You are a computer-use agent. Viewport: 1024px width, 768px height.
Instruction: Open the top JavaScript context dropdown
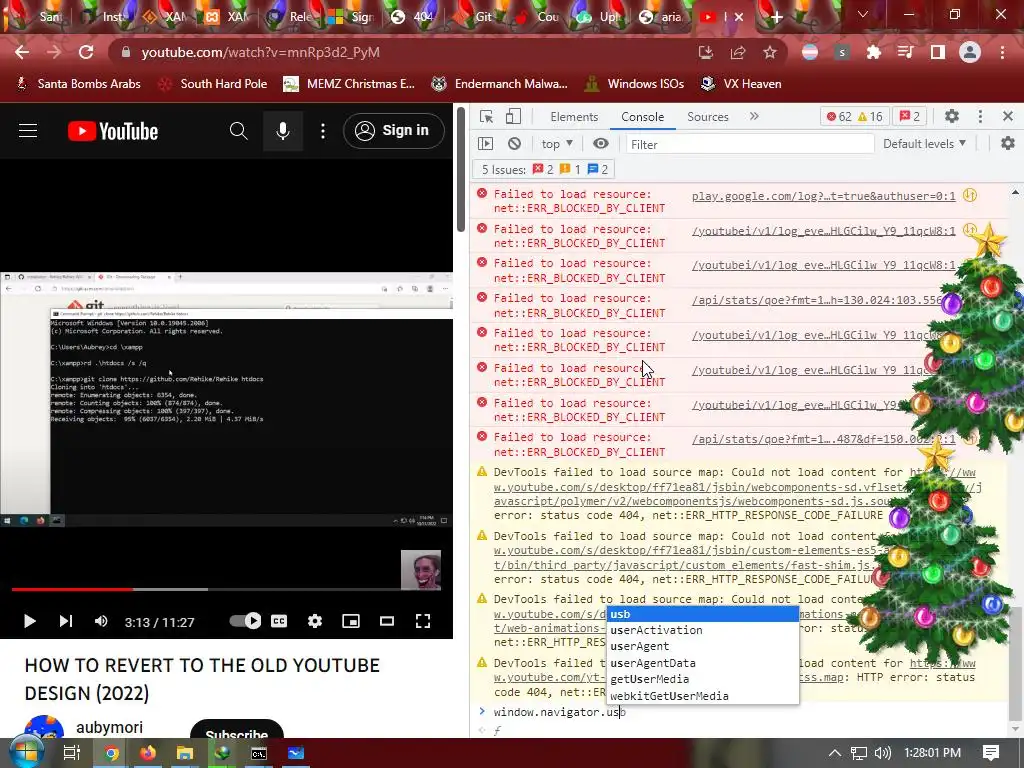tap(557, 144)
